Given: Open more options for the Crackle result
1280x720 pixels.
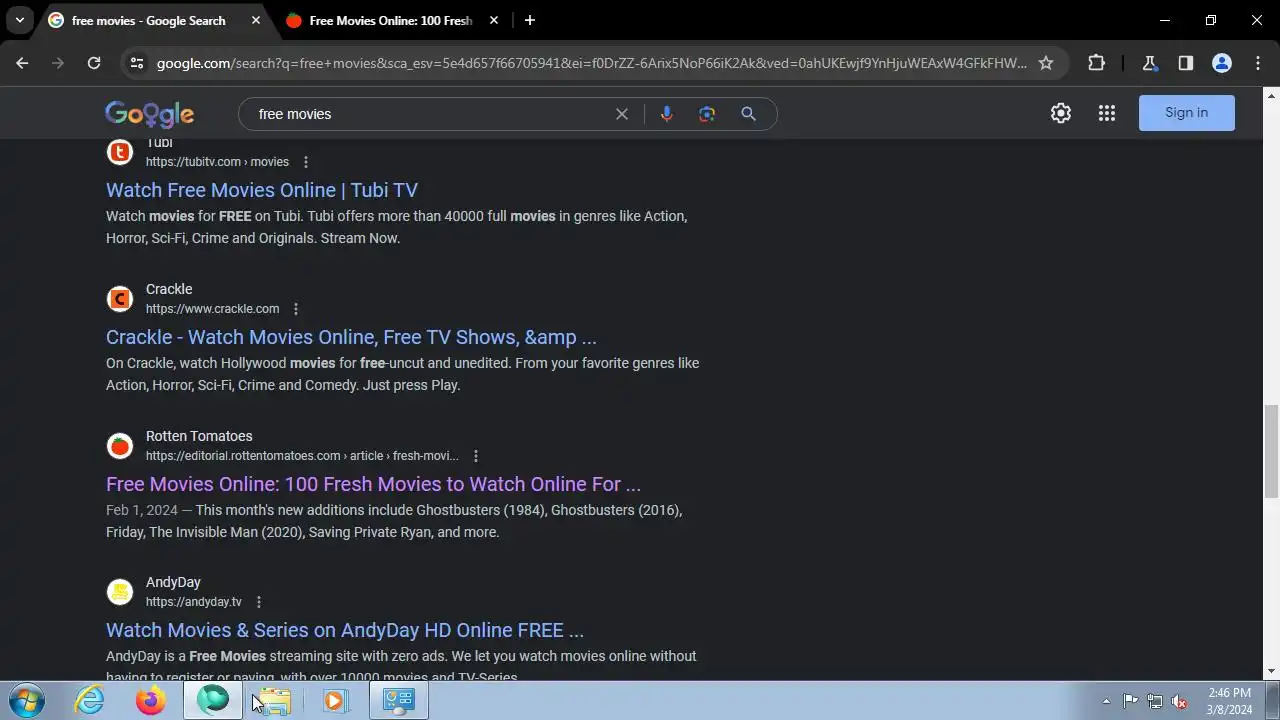Looking at the screenshot, I should [x=295, y=309].
